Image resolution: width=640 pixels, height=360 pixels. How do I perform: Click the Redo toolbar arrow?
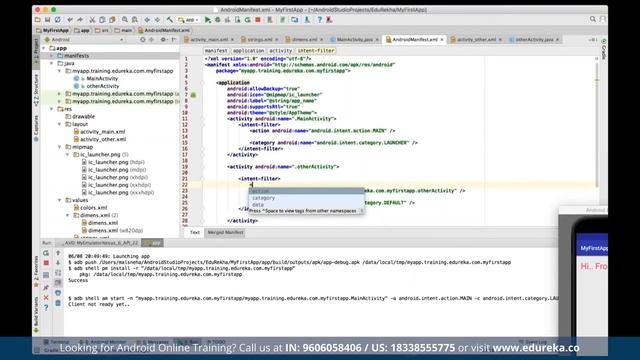pyautogui.click(x=80, y=20)
